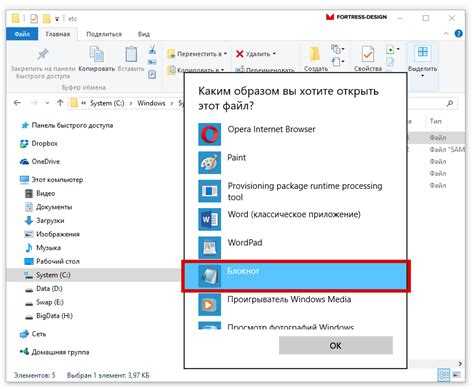Image resolution: width=474 pixels, height=389 pixels.
Task: Click the Provisioning package runtime tool icon
Action: (209, 191)
